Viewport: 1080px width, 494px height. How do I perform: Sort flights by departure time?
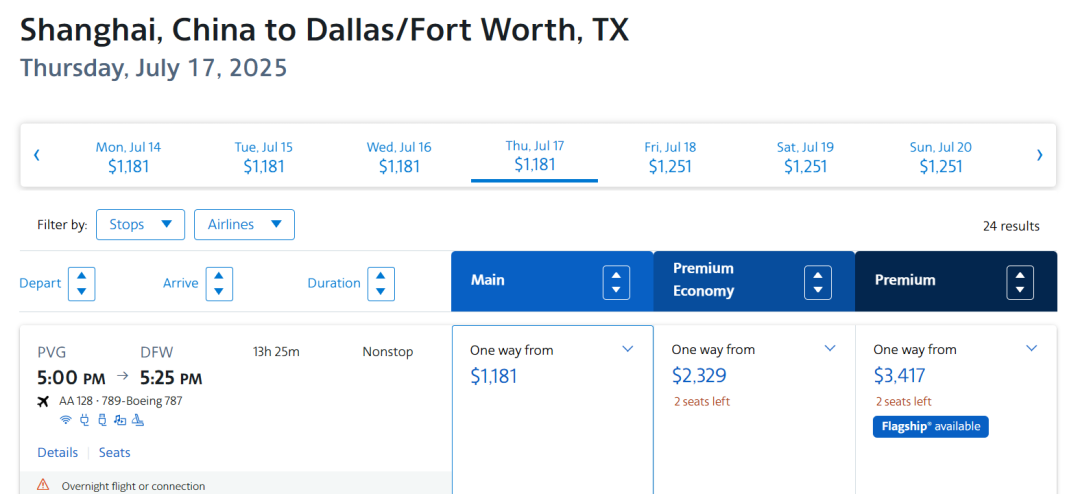point(81,283)
